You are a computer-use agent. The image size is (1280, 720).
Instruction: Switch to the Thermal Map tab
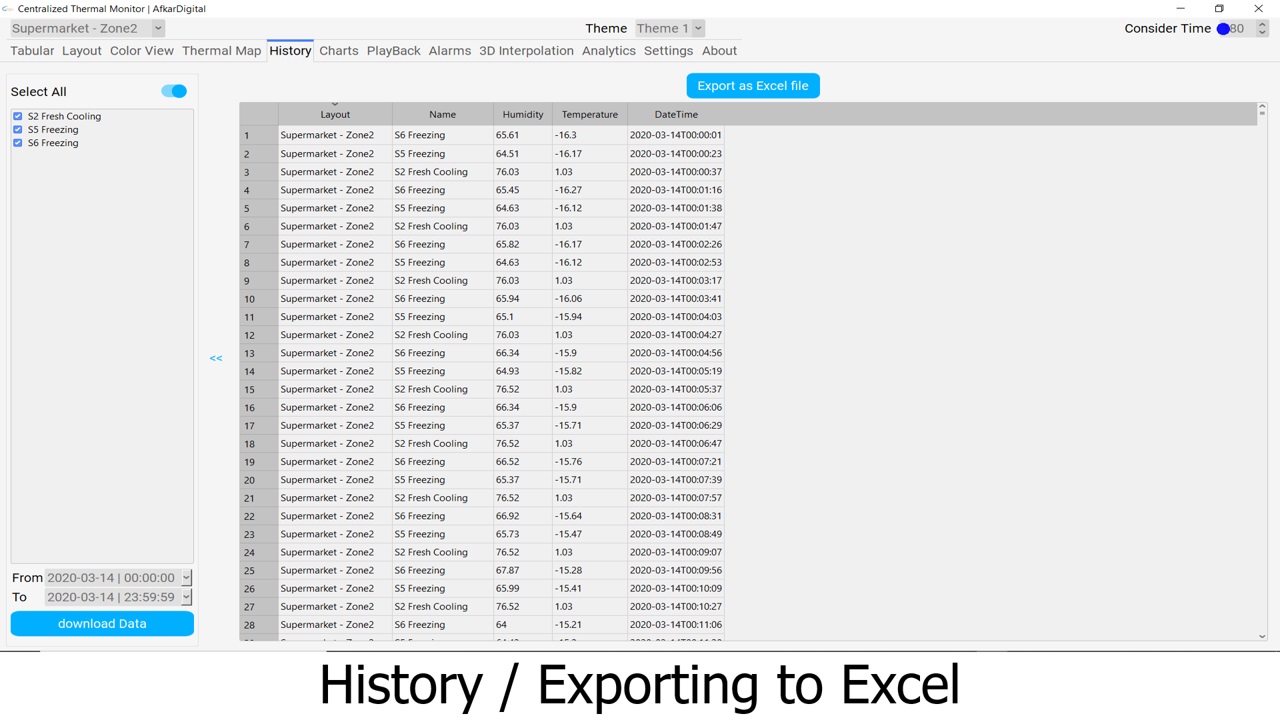pyautogui.click(x=221, y=51)
